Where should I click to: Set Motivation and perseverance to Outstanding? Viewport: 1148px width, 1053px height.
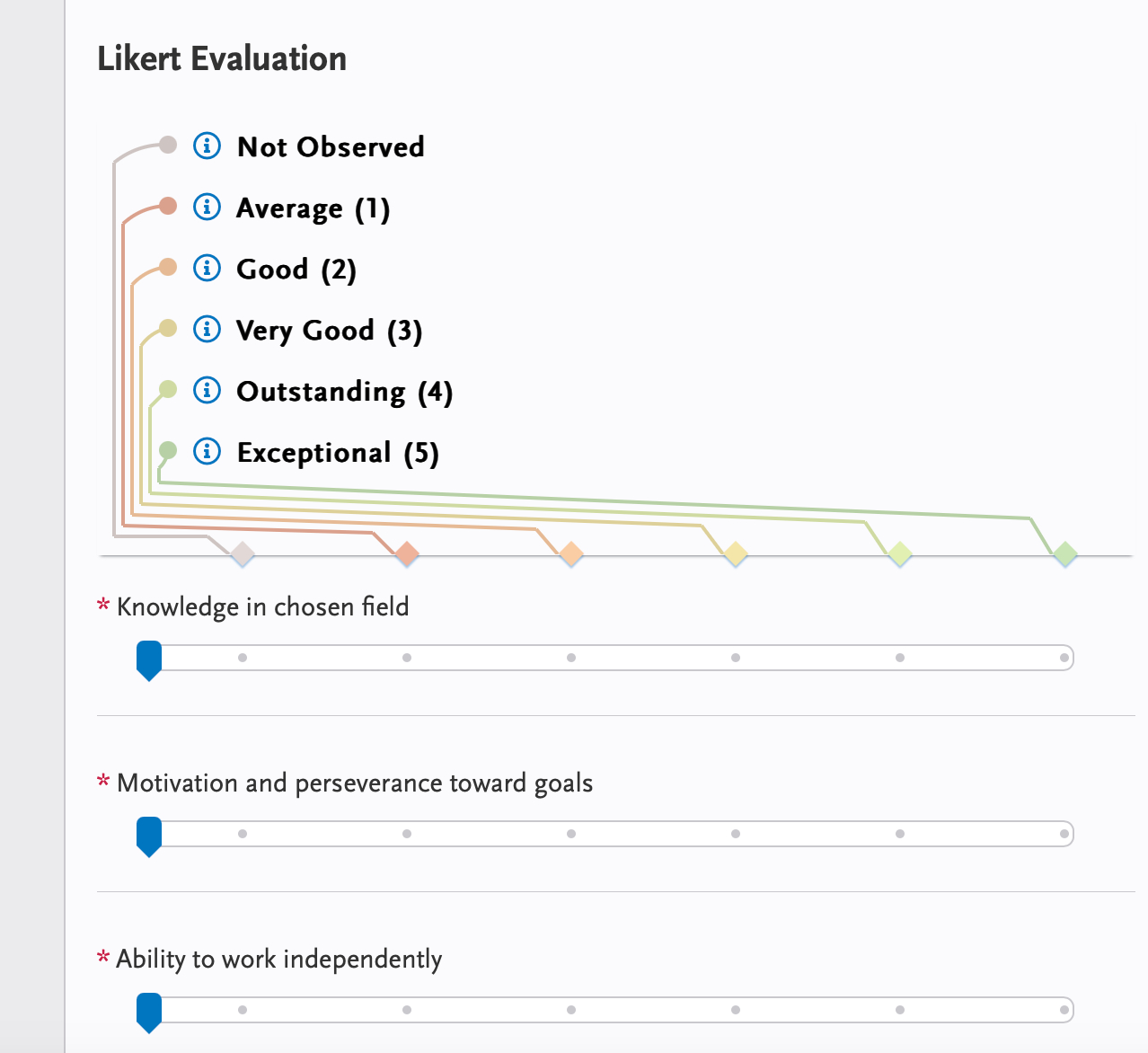tap(900, 834)
